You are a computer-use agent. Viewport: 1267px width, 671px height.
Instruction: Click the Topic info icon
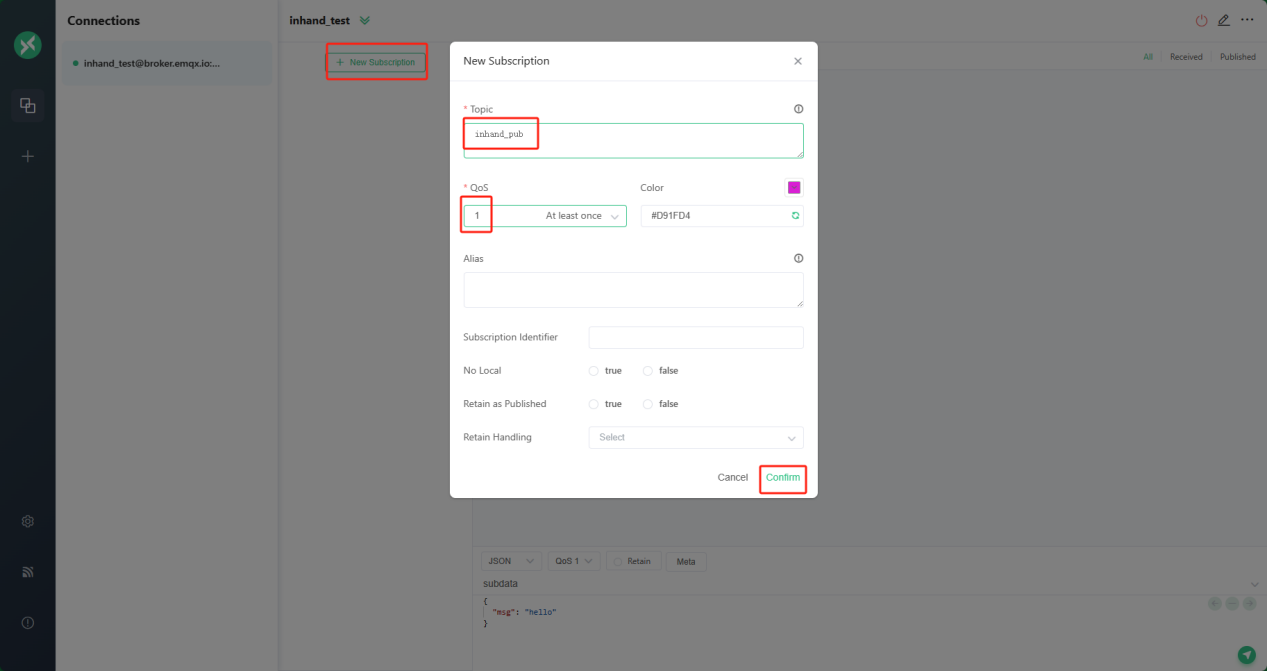click(x=798, y=109)
